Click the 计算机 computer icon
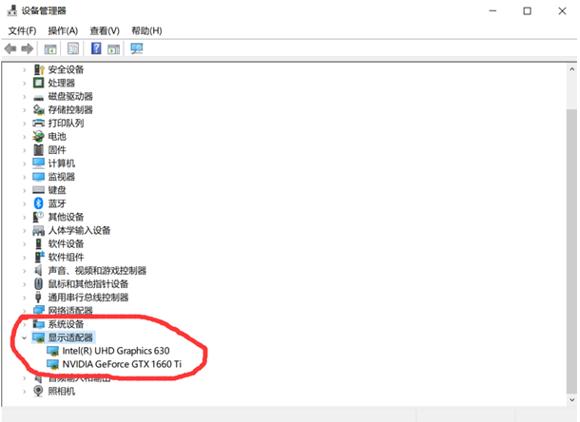 (38, 163)
